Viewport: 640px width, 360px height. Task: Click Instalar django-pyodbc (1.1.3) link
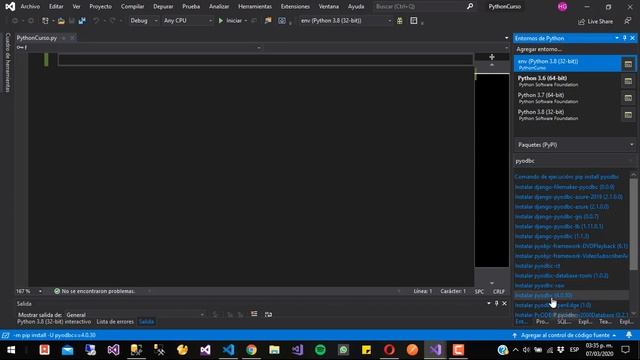coord(552,236)
